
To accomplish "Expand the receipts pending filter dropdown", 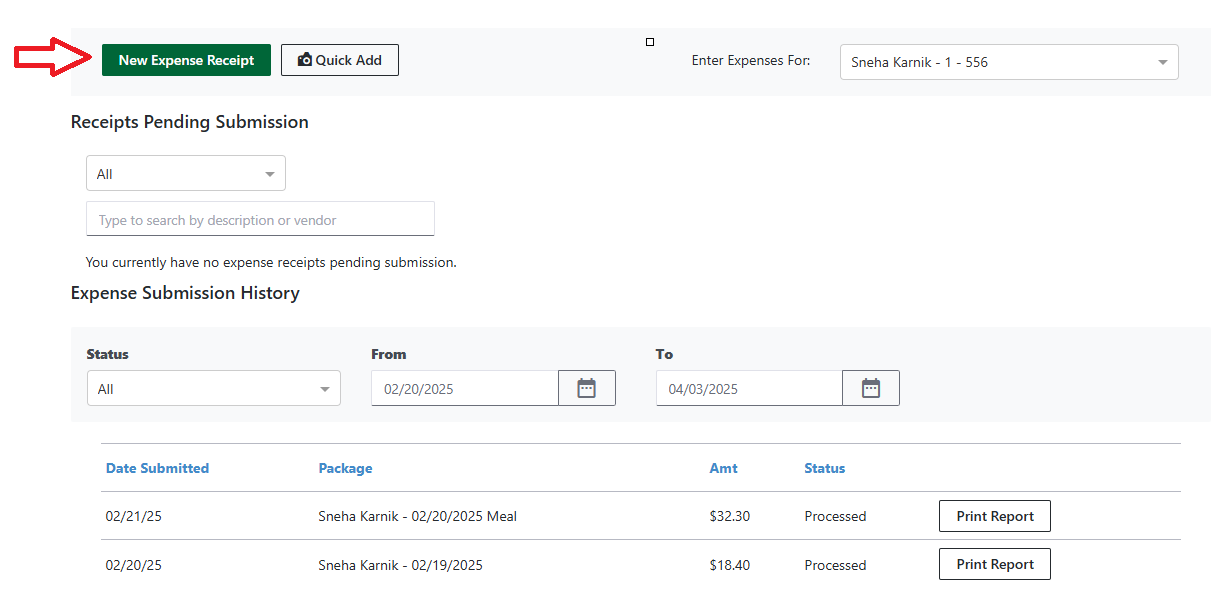I will pos(186,174).
